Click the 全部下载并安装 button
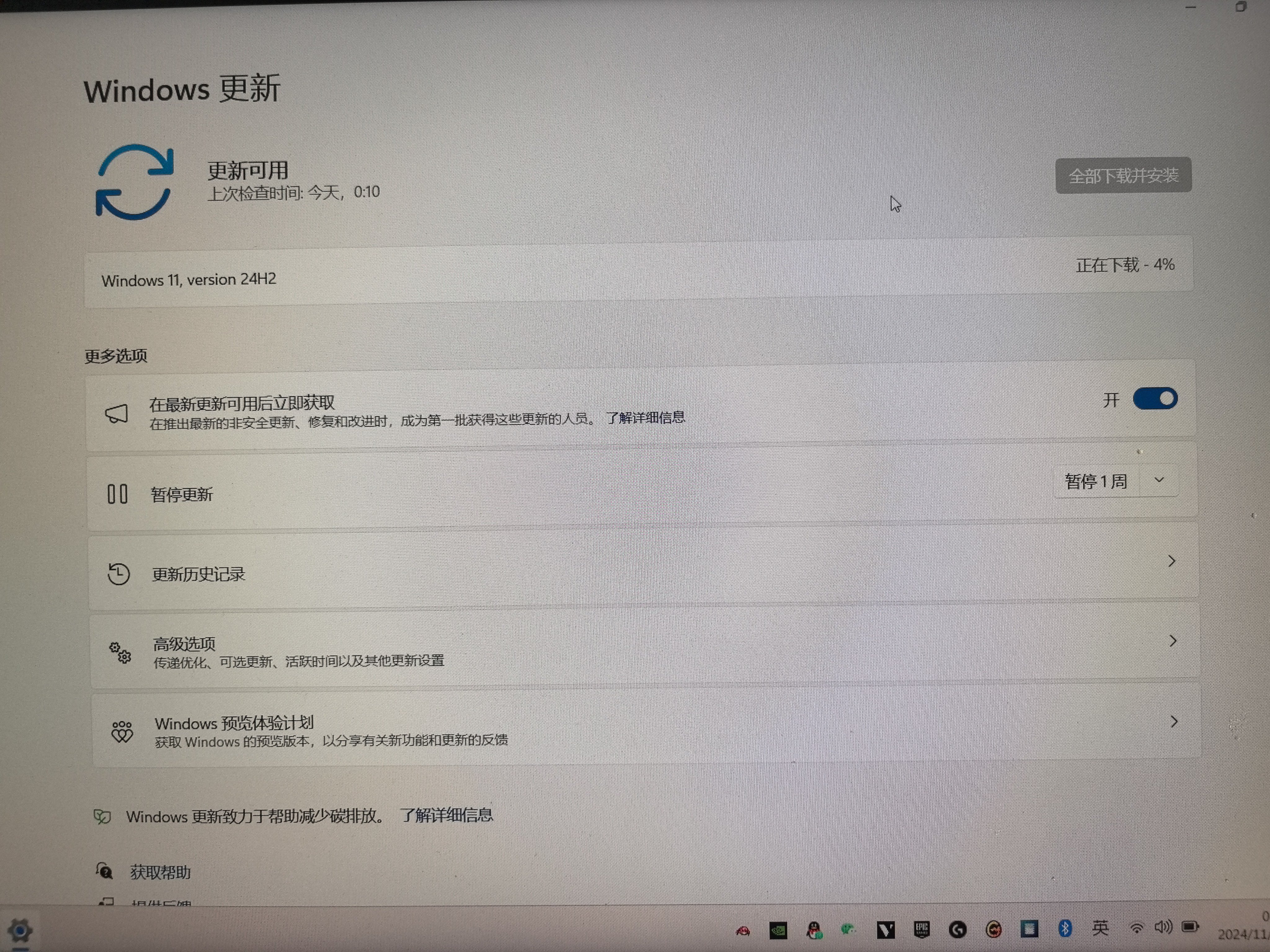The height and width of the screenshot is (952, 1270). click(1124, 175)
